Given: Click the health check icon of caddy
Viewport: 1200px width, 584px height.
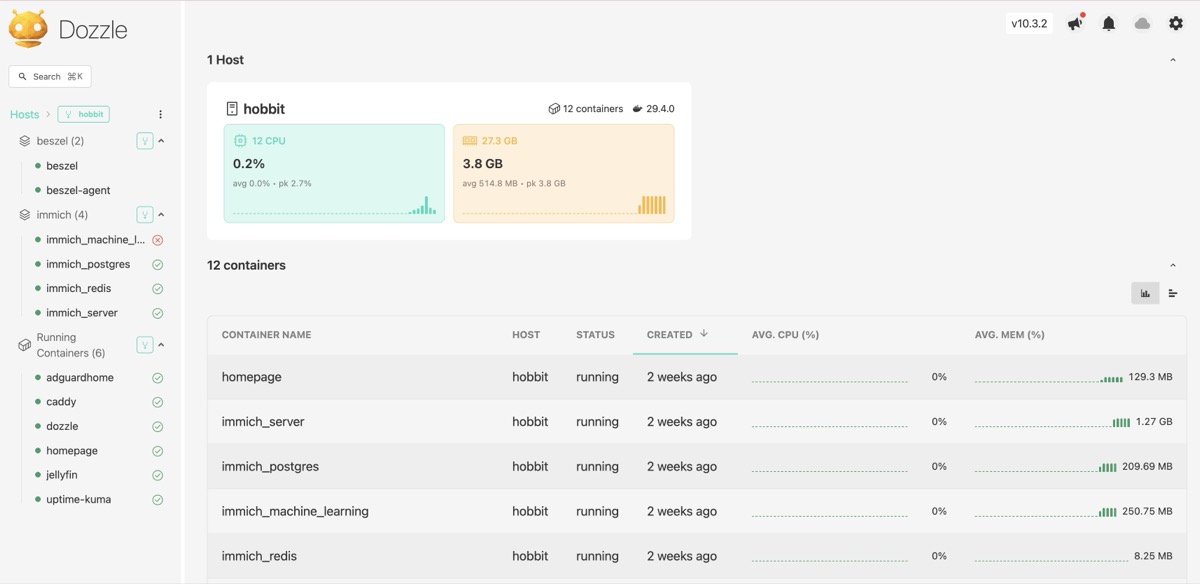Looking at the screenshot, I should click(x=157, y=403).
